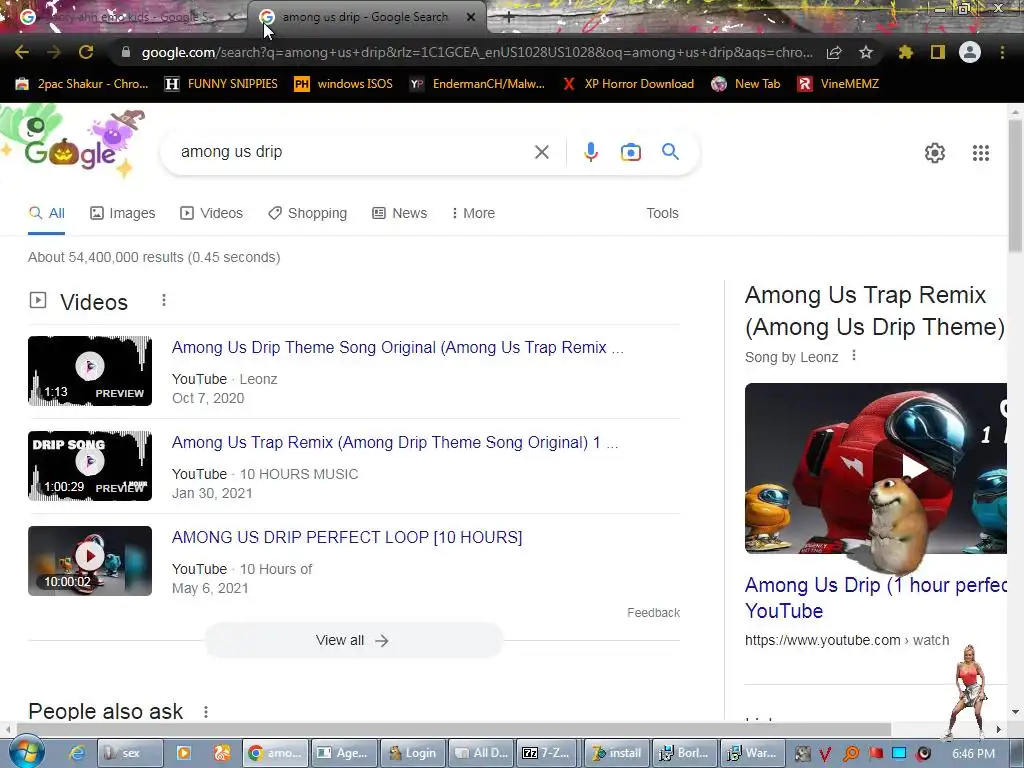Open Among Us Drip Theme Song Original link
1024x768 pixels.
click(397, 347)
